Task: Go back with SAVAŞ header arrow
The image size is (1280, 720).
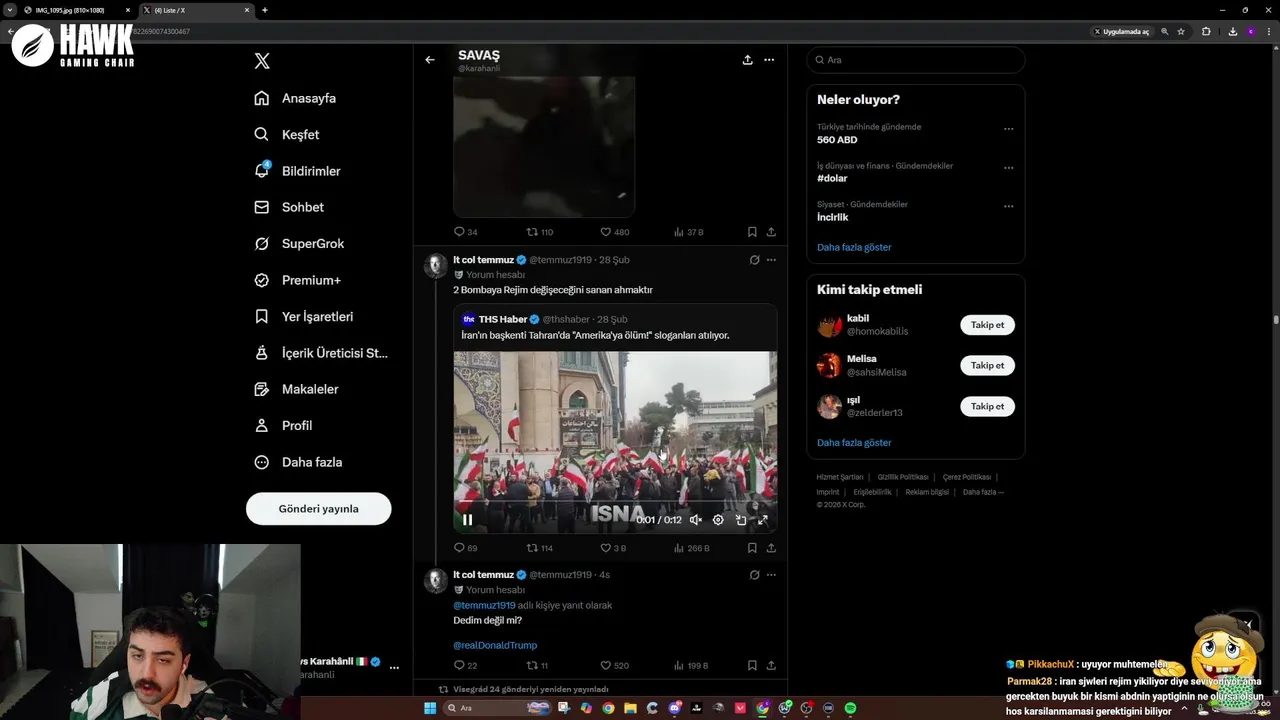Action: (430, 60)
